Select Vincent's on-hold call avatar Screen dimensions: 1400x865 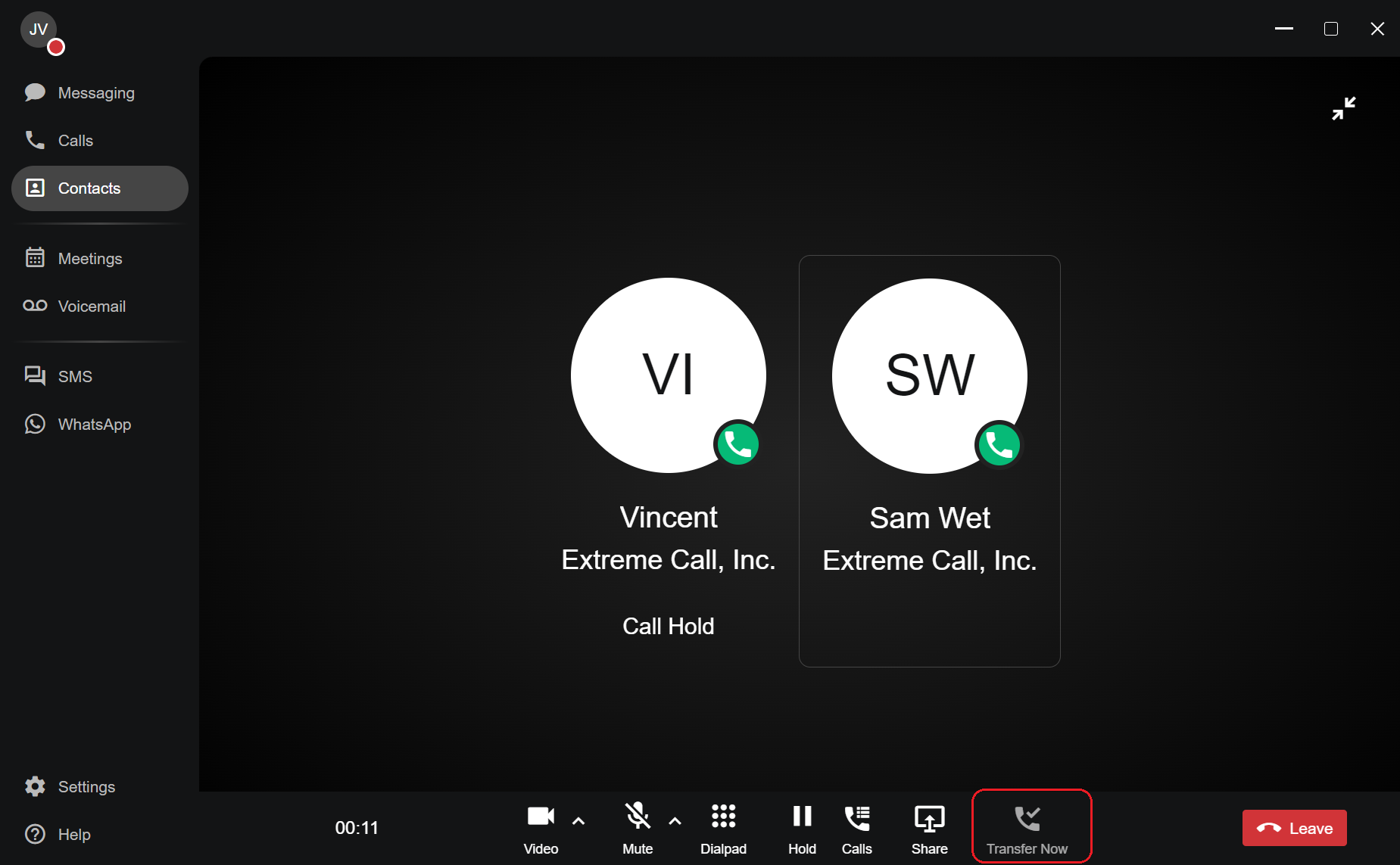point(668,375)
